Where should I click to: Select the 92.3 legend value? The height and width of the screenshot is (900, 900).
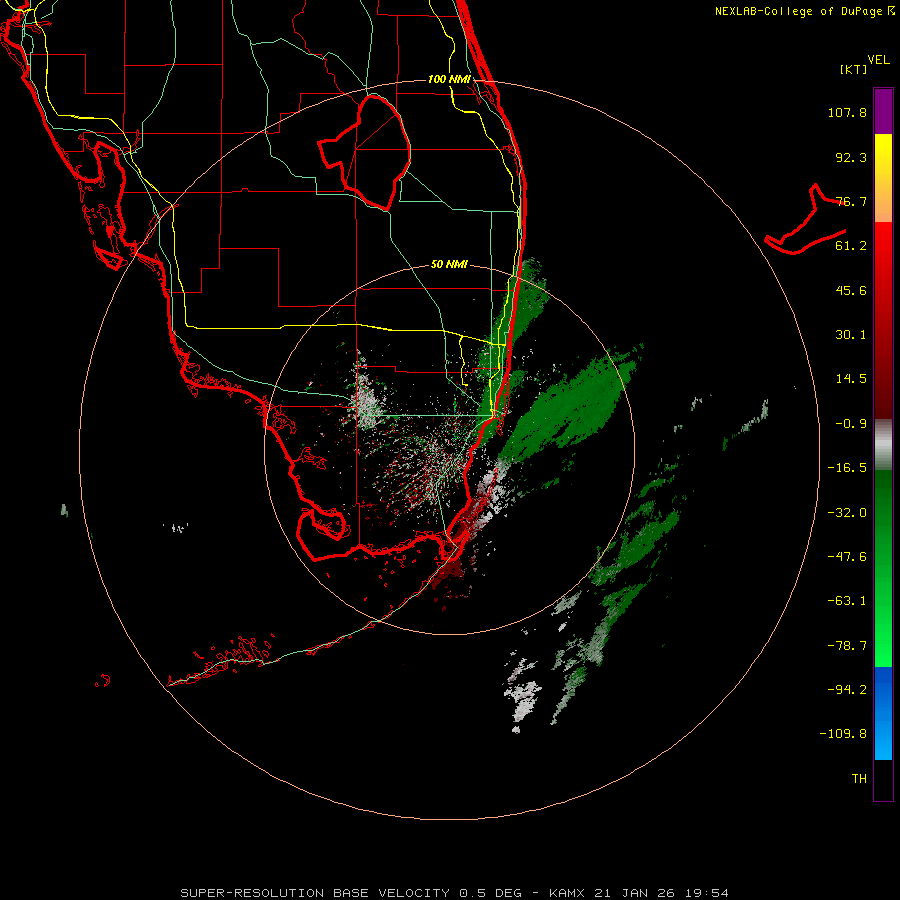coord(851,157)
